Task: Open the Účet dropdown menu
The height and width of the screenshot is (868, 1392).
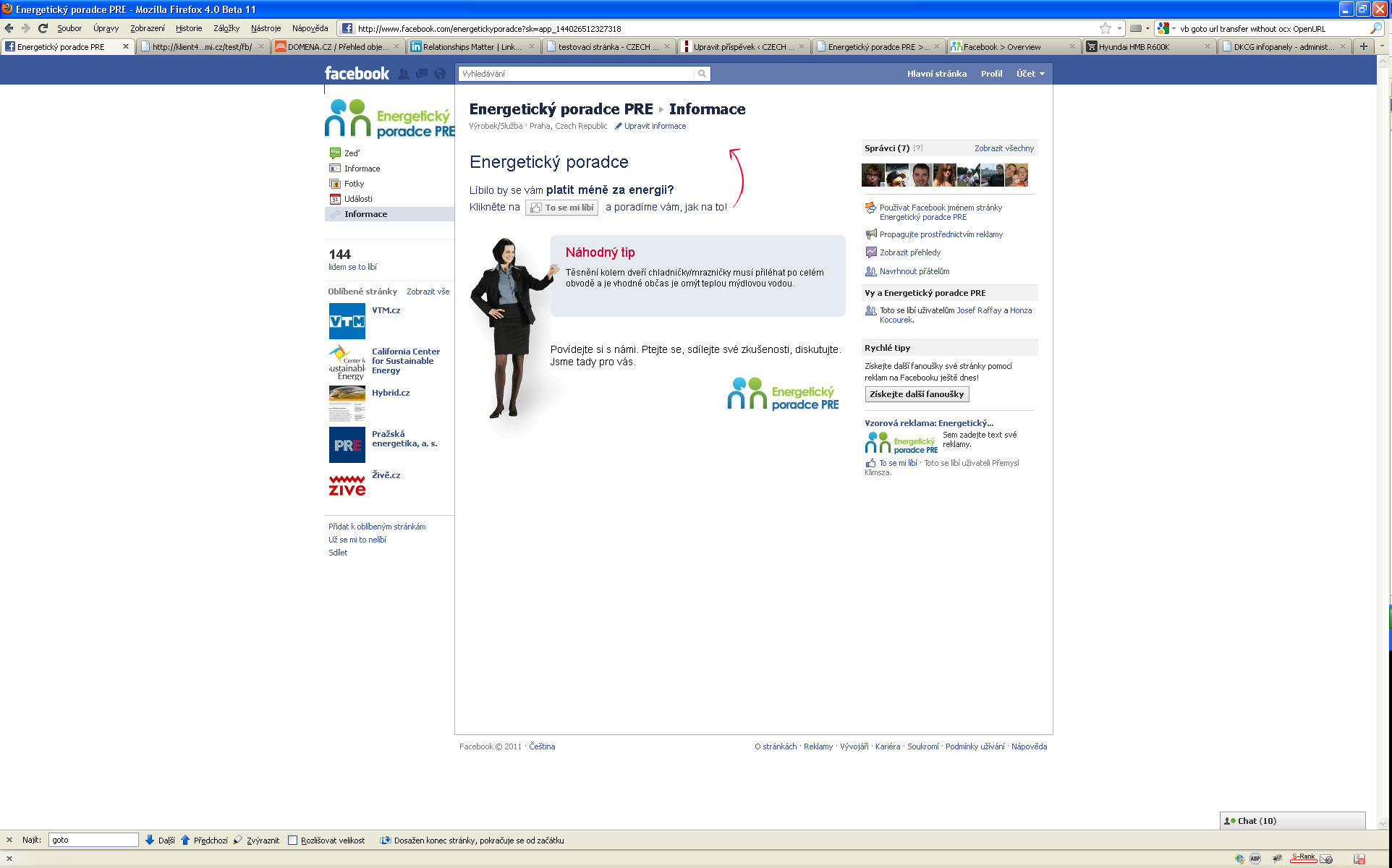Action: [x=1030, y=74]
